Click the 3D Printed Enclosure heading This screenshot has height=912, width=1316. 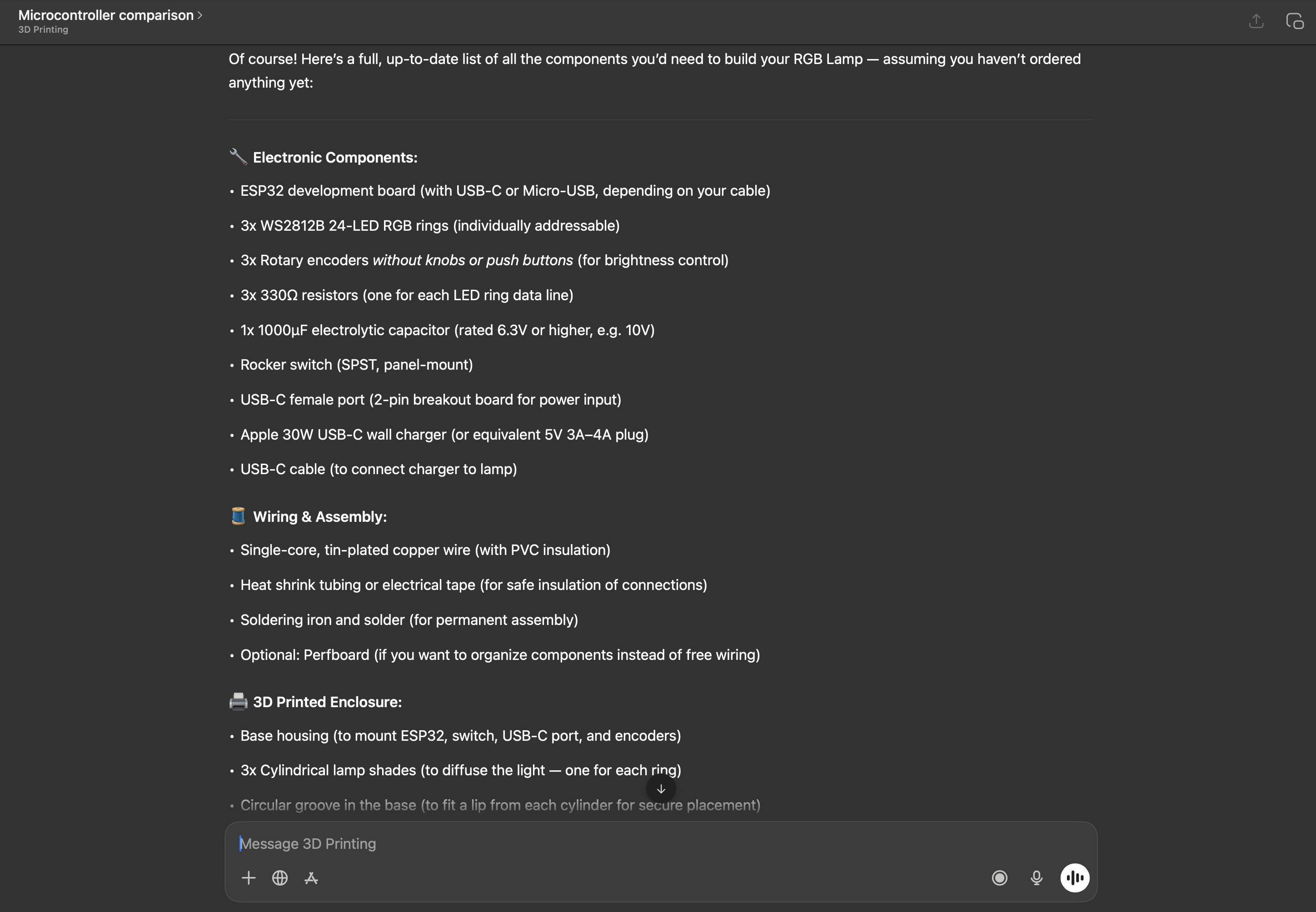(x=327, y=702)
